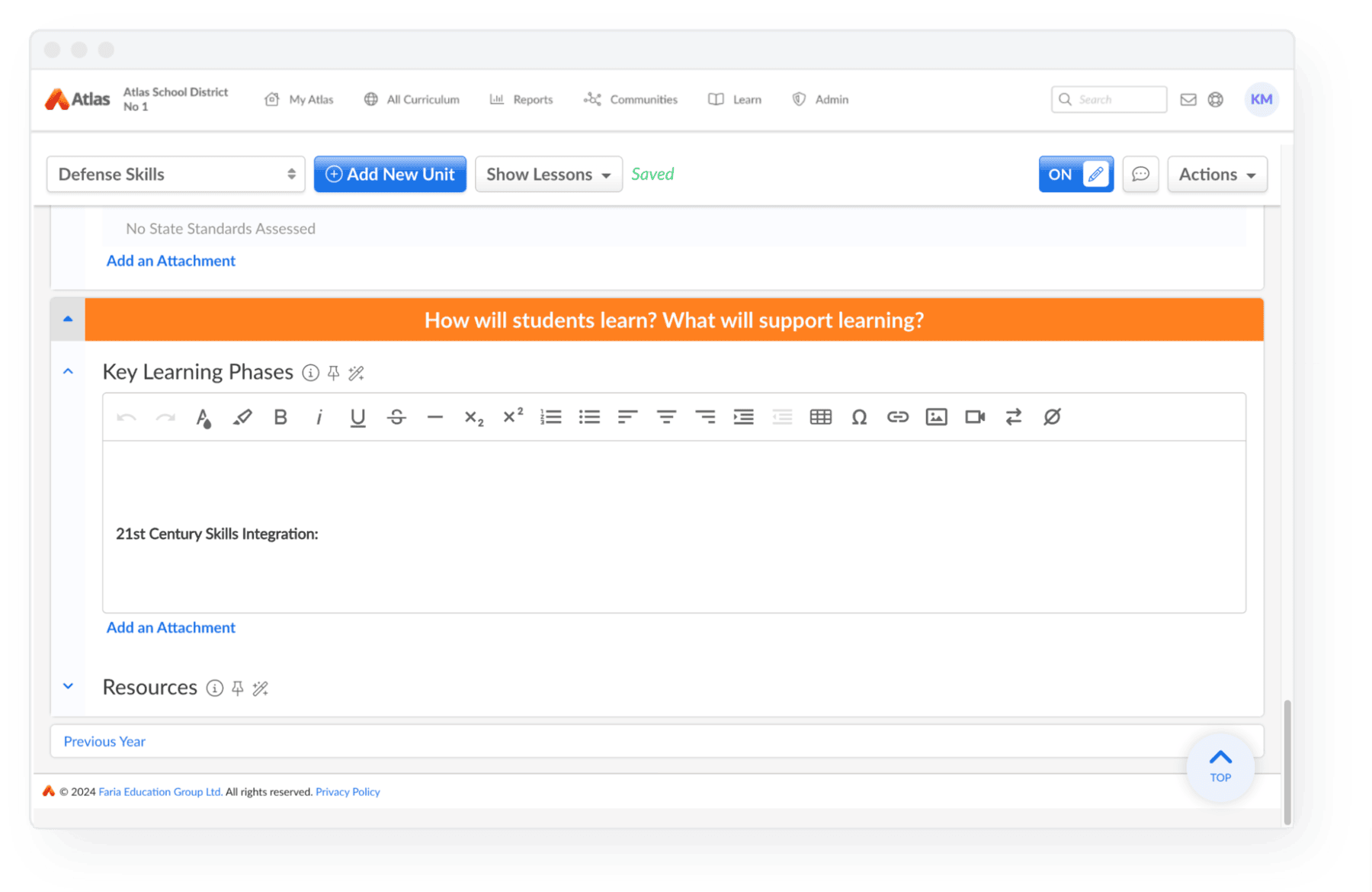Open the comments speech bubble
This screenshot has height=892, width=1372.
click(x=1140, y=175)
